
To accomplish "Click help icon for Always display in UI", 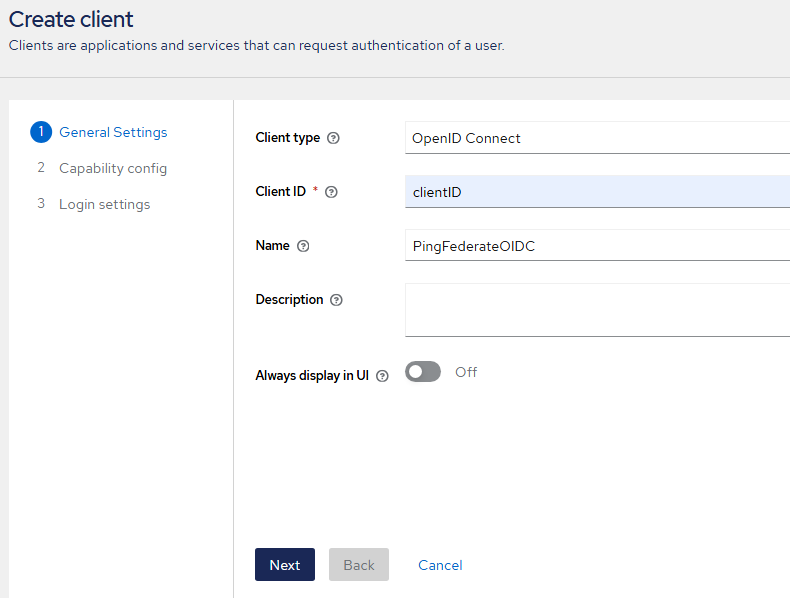I will (x=382, y=376).
